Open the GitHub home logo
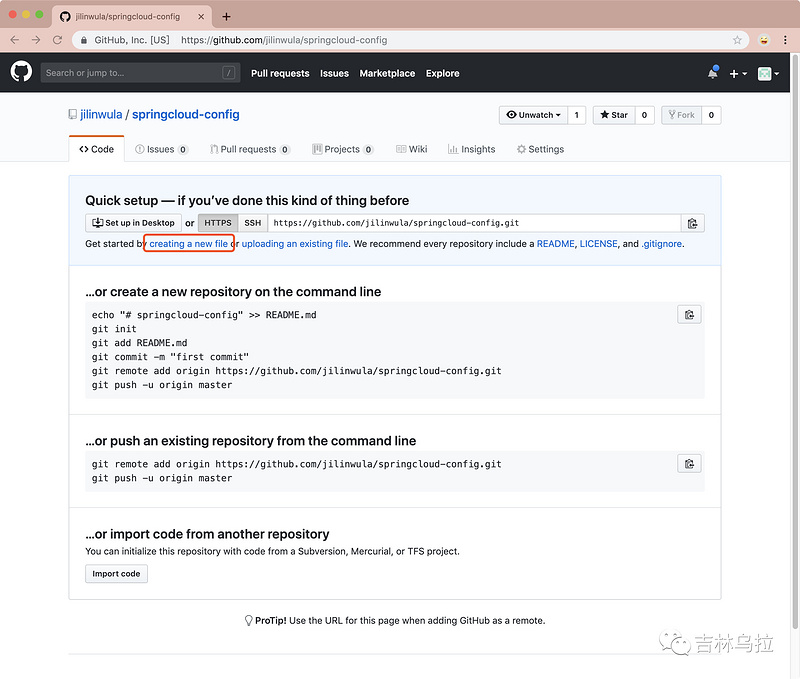800x679 pixels. point(21,72)
